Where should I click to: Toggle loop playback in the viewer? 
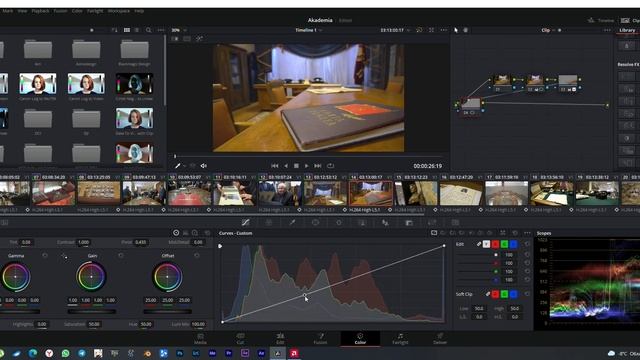click(x=331, y=166)
